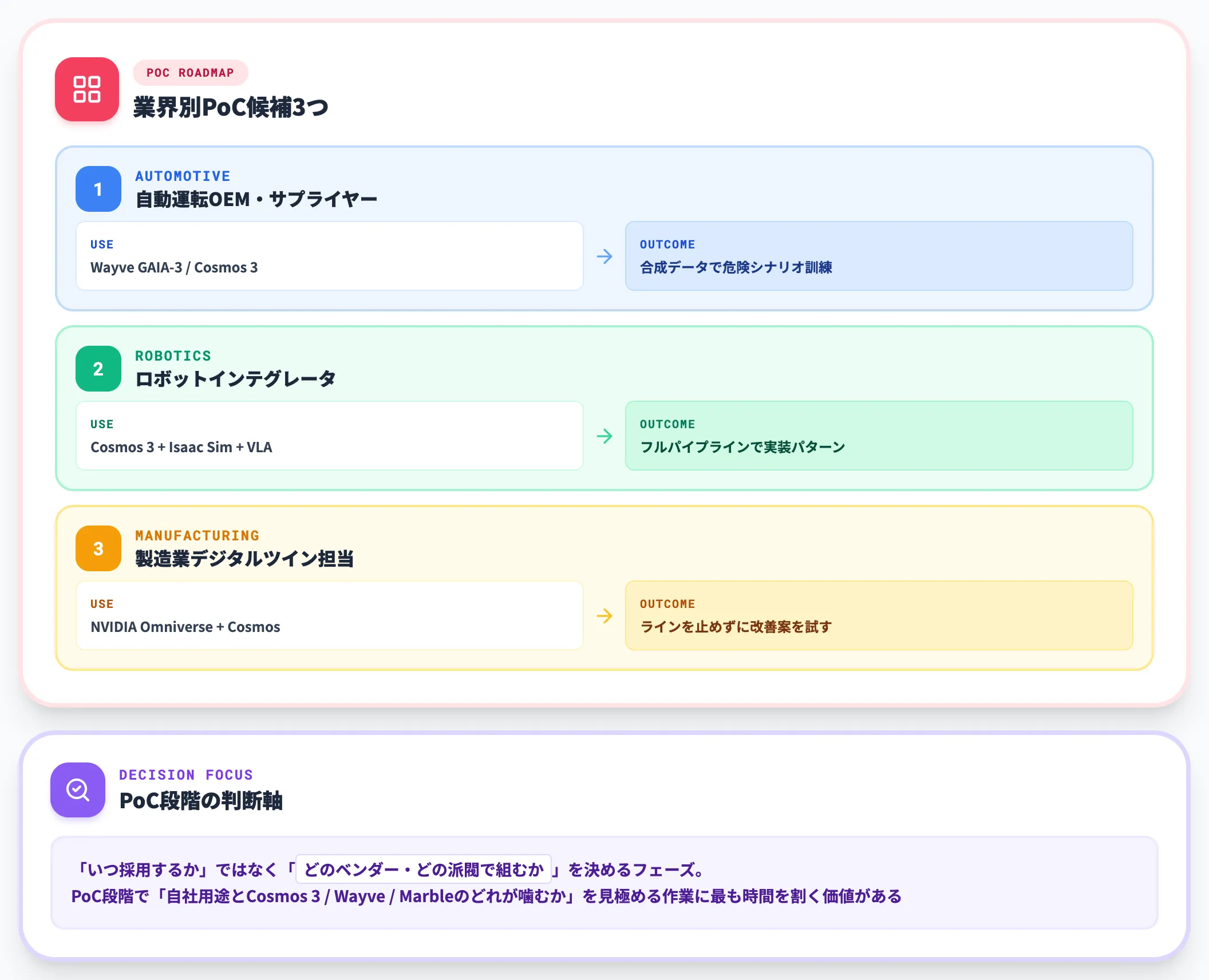Image resolution: width=1209 pixels, height=980 pixels.
Task: Click the blue arrow in Automotive card
Action: click(604, 256)
